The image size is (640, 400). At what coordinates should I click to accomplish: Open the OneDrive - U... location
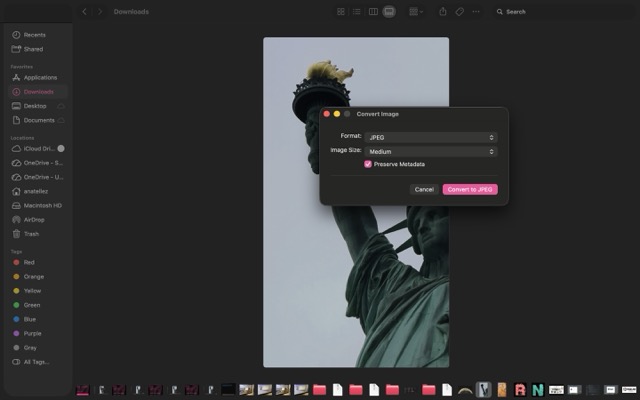tap(38, 177)
